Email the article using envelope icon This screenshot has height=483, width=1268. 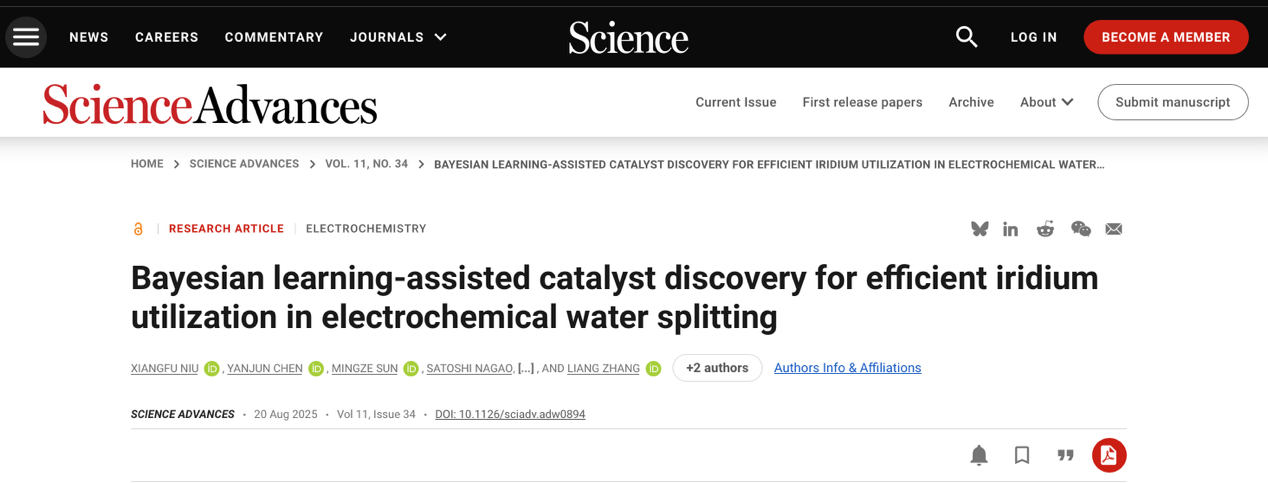(x=1113, y=229)
